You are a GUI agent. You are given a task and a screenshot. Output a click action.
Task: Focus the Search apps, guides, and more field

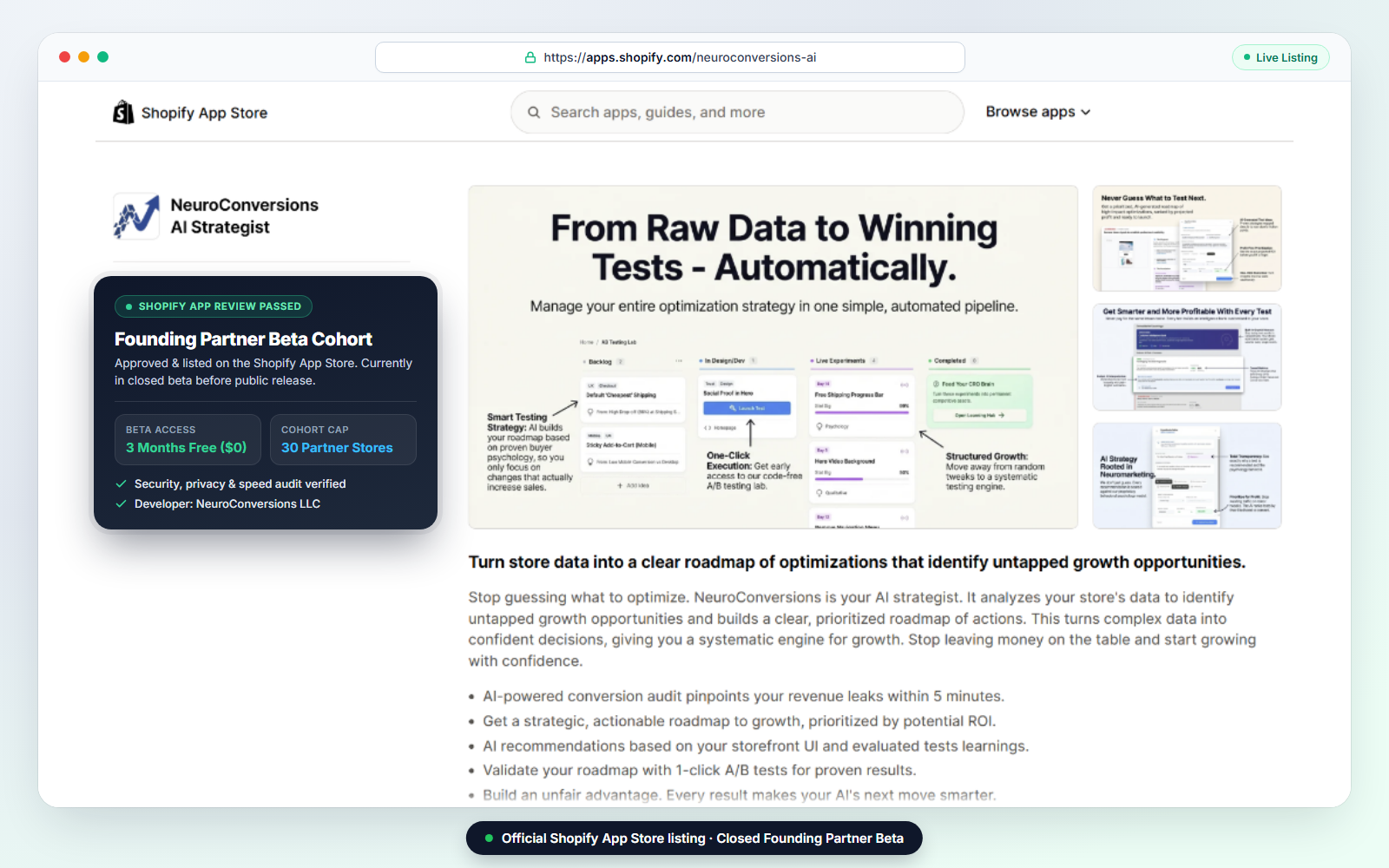click(737, 112)
